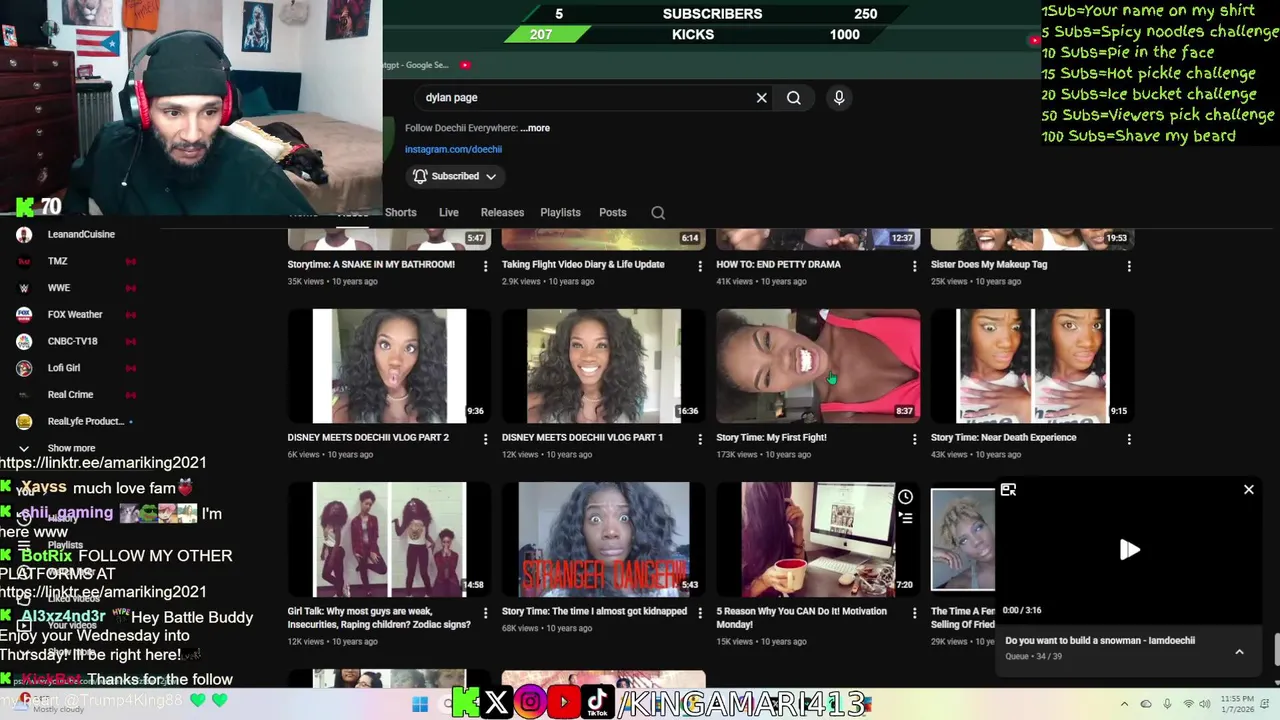The height and width of the screenshot is (720, 1280).
Task: Expand the miniplayer to full view
Action: tap(1008, 490)
